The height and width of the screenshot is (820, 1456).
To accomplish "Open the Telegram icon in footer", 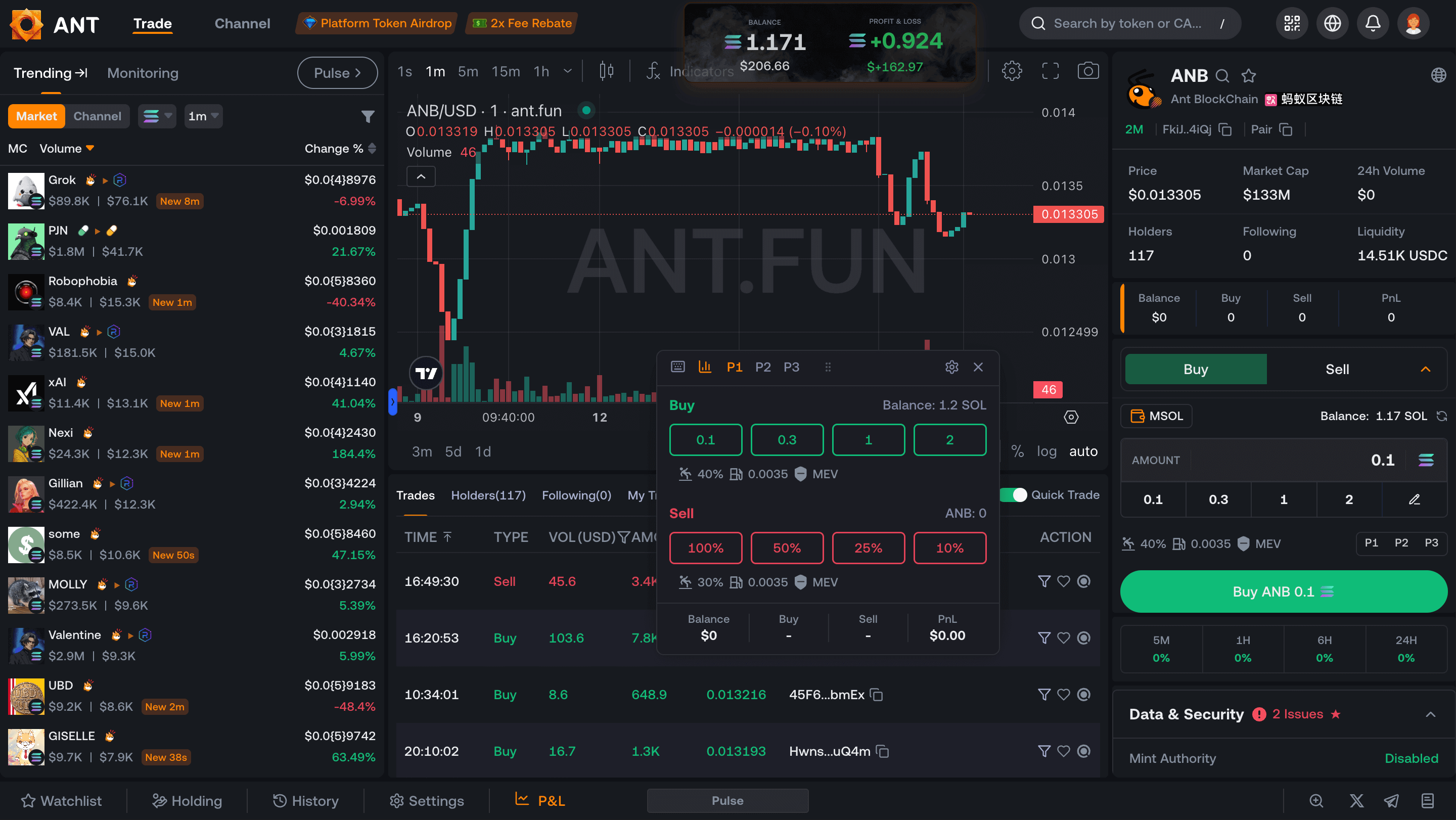I will tap(1391, 801).
